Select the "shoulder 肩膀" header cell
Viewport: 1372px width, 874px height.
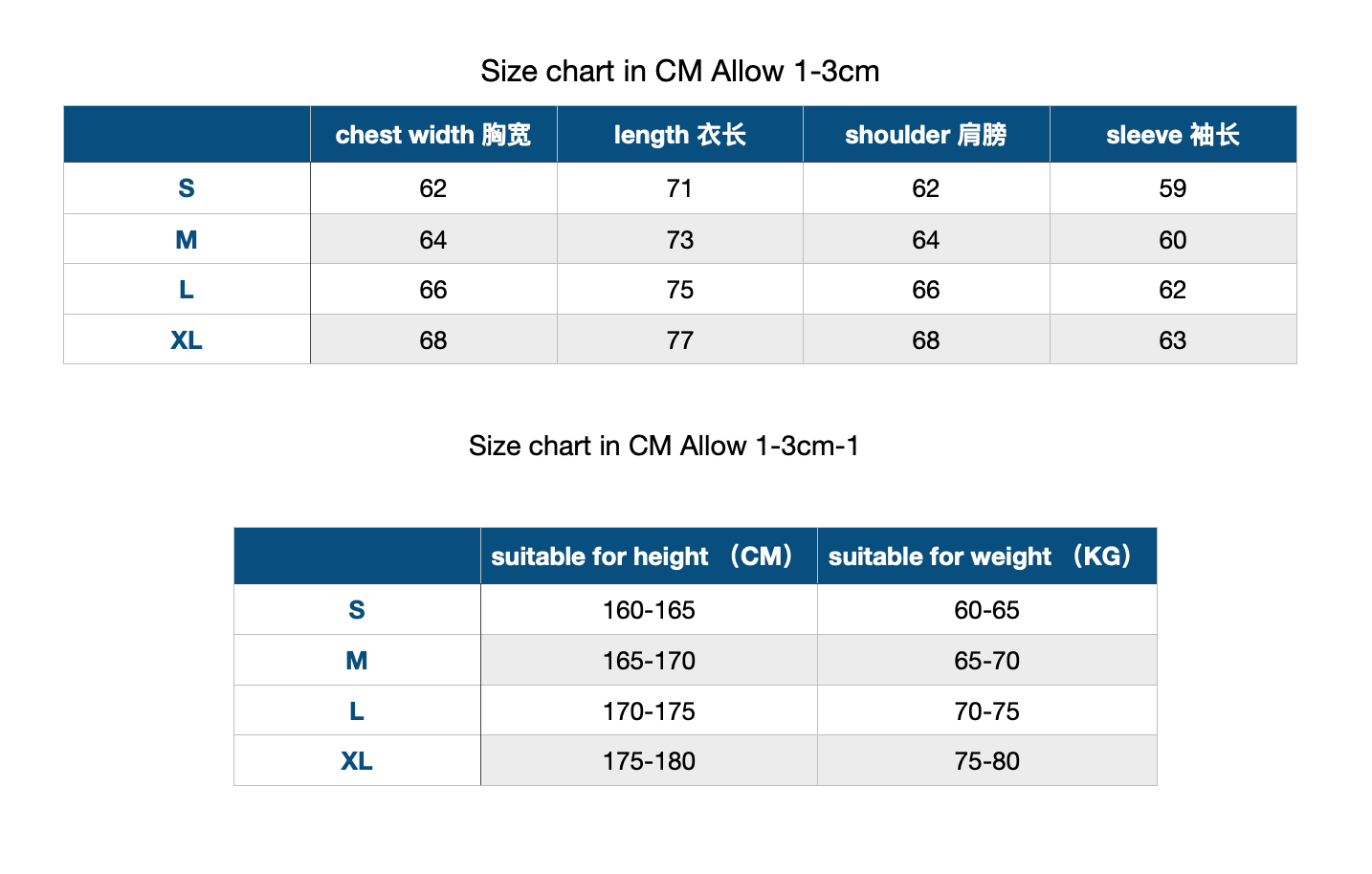tap(925, 135)
